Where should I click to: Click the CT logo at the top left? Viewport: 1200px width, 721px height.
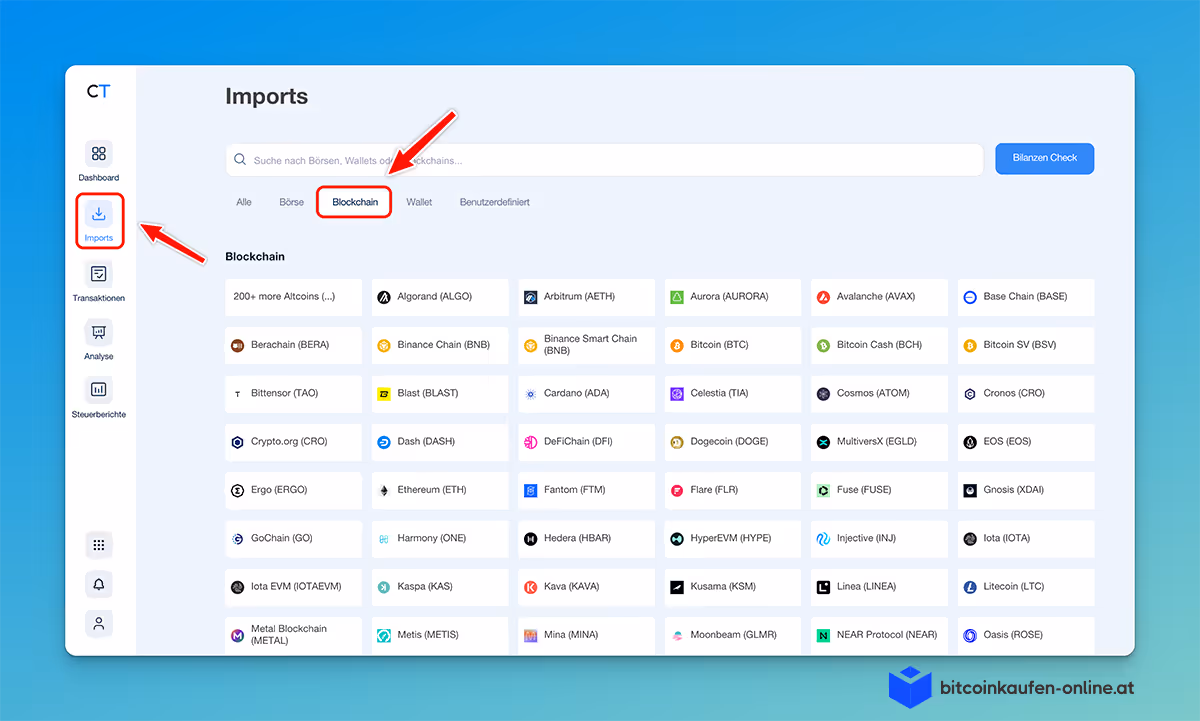tap(98, 90)
